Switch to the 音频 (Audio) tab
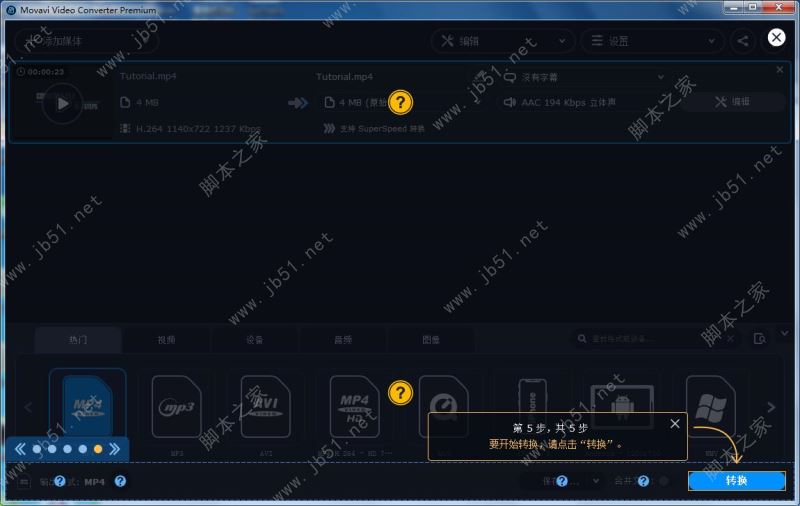Image resolution: width=800 pixels, height=506 pixels. pyautogui.click(x=343, y=340)
